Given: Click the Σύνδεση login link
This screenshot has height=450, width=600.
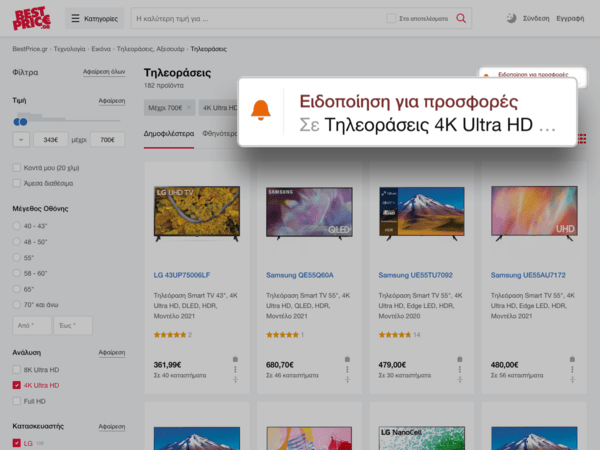Looking at the screenshot, I should click(x=536, y=18).
